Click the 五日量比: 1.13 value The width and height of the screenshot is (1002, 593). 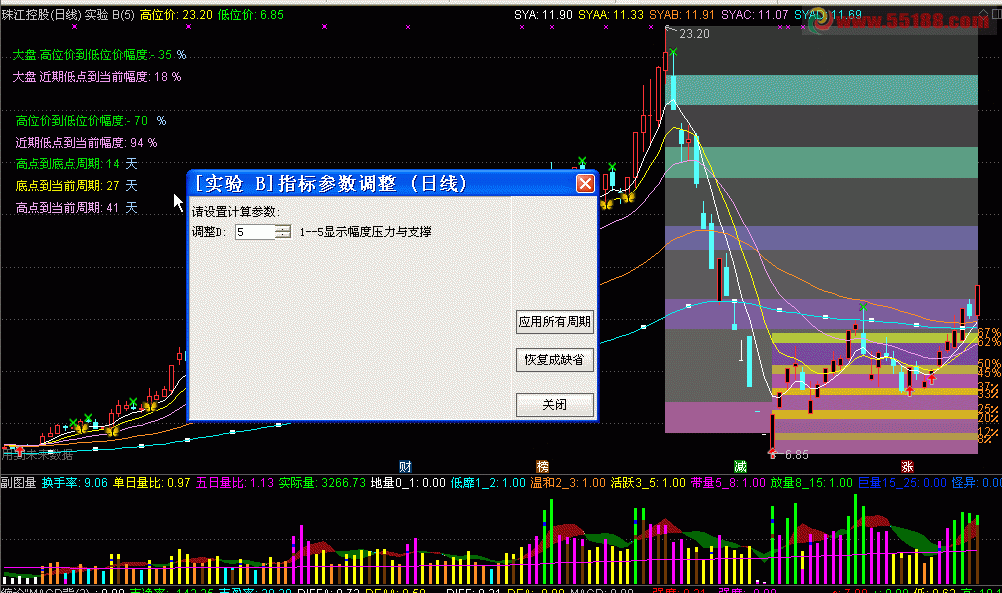click(x=235, y=483)
